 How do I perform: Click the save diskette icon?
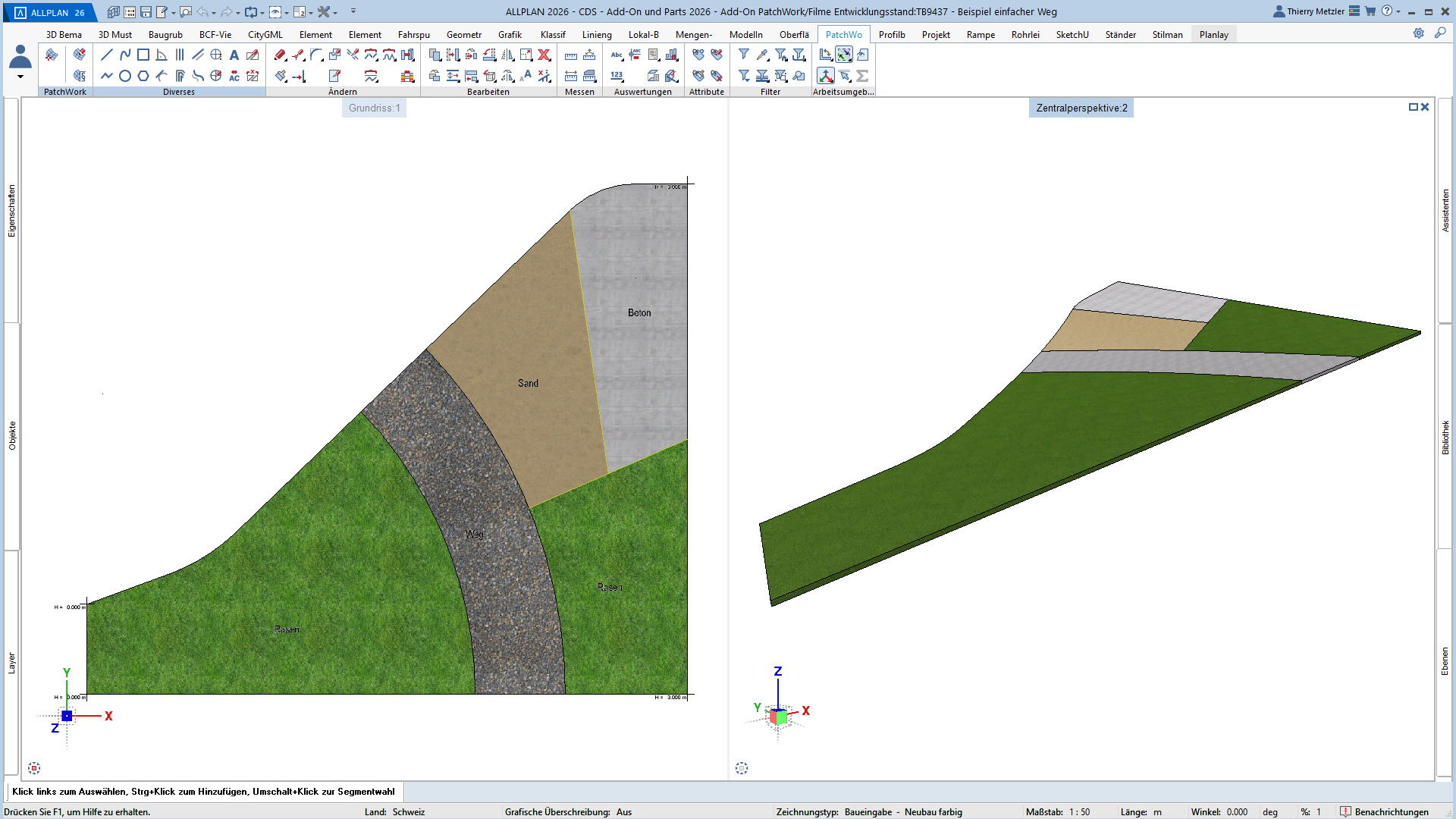(x=146, y=12)
